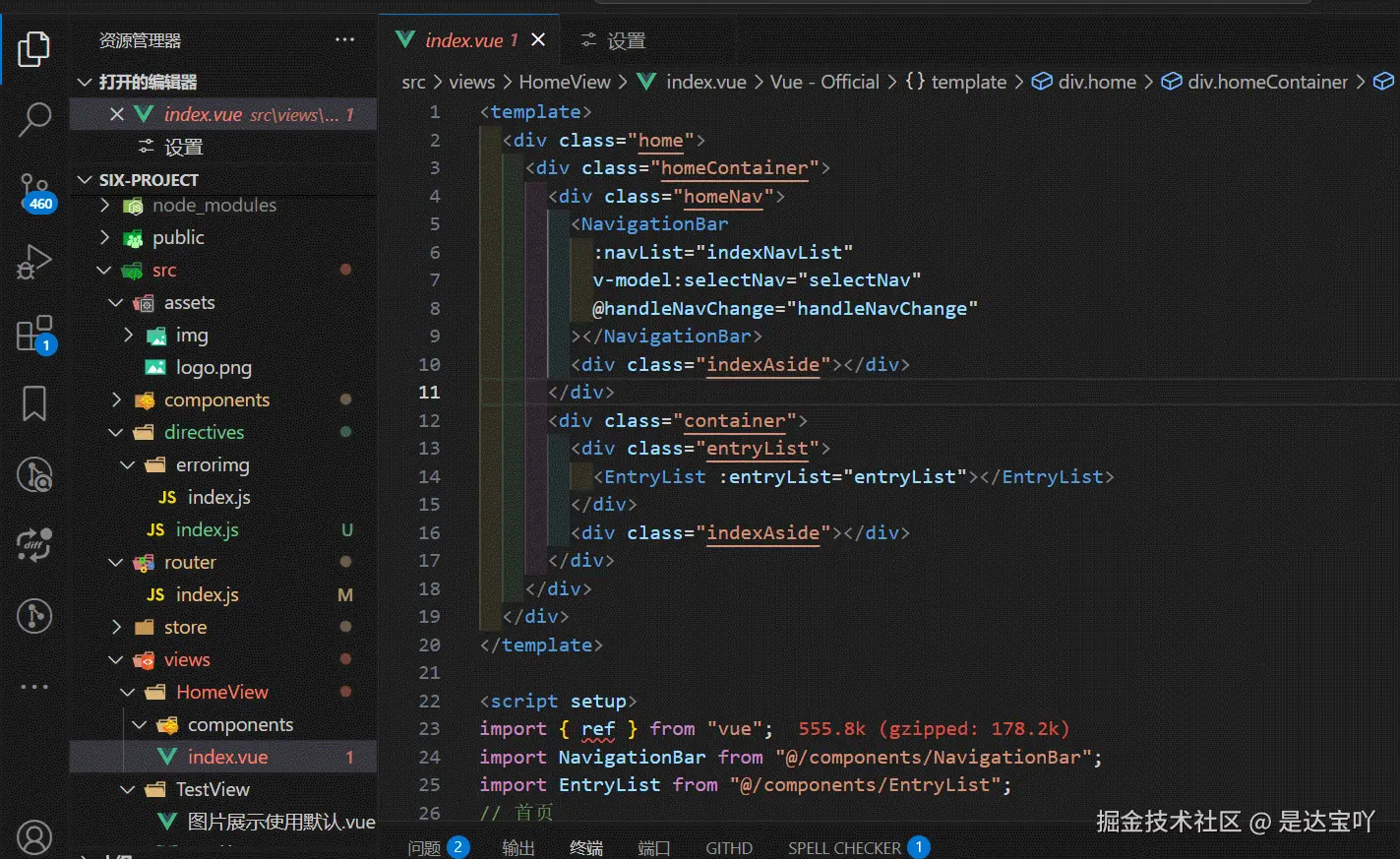Open the Bookmarks sidebar panel
The width and height of the screenshot is (1400, 859).
coord(35,403)
